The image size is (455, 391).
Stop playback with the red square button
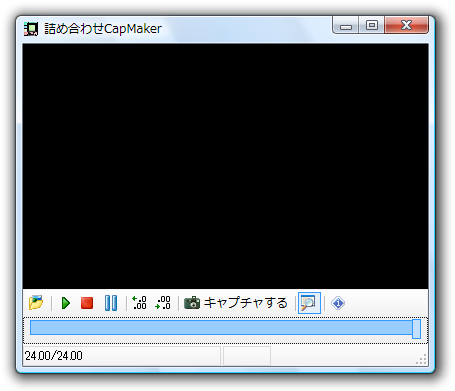(87, 303)
